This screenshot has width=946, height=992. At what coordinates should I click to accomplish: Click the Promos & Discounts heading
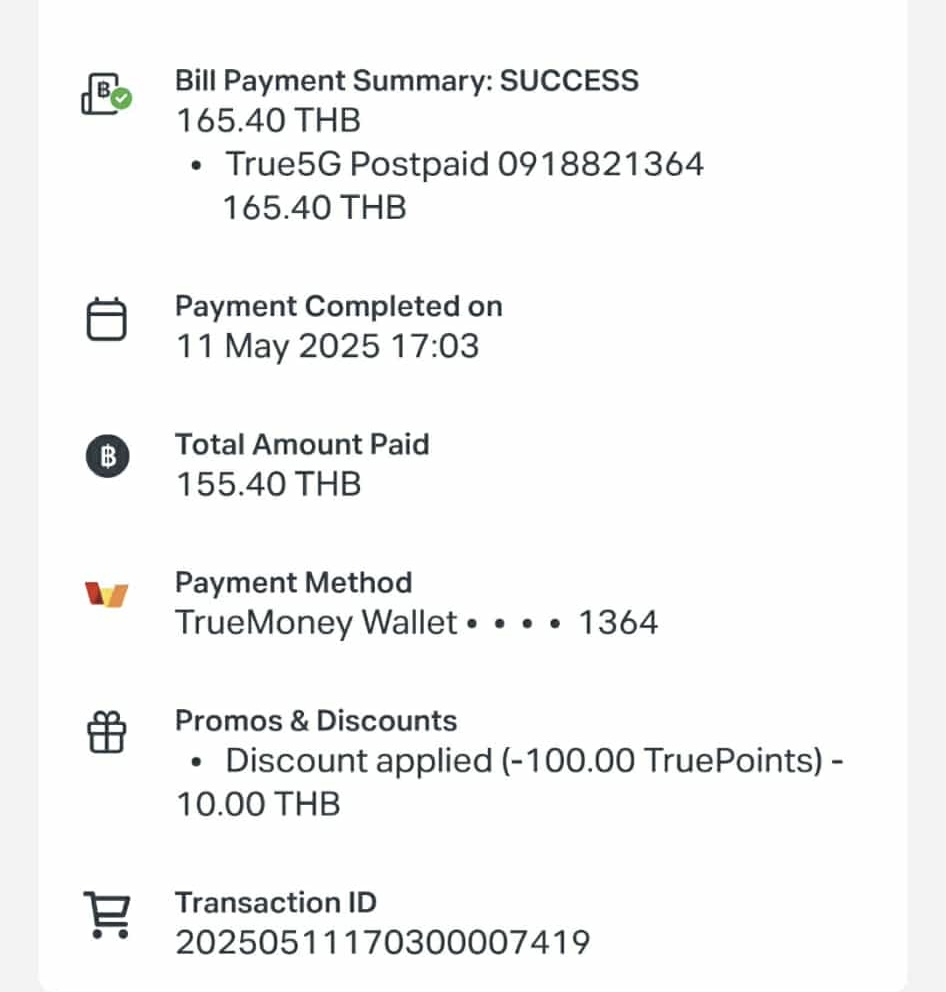pyautogui.click(x=316, y=721)
